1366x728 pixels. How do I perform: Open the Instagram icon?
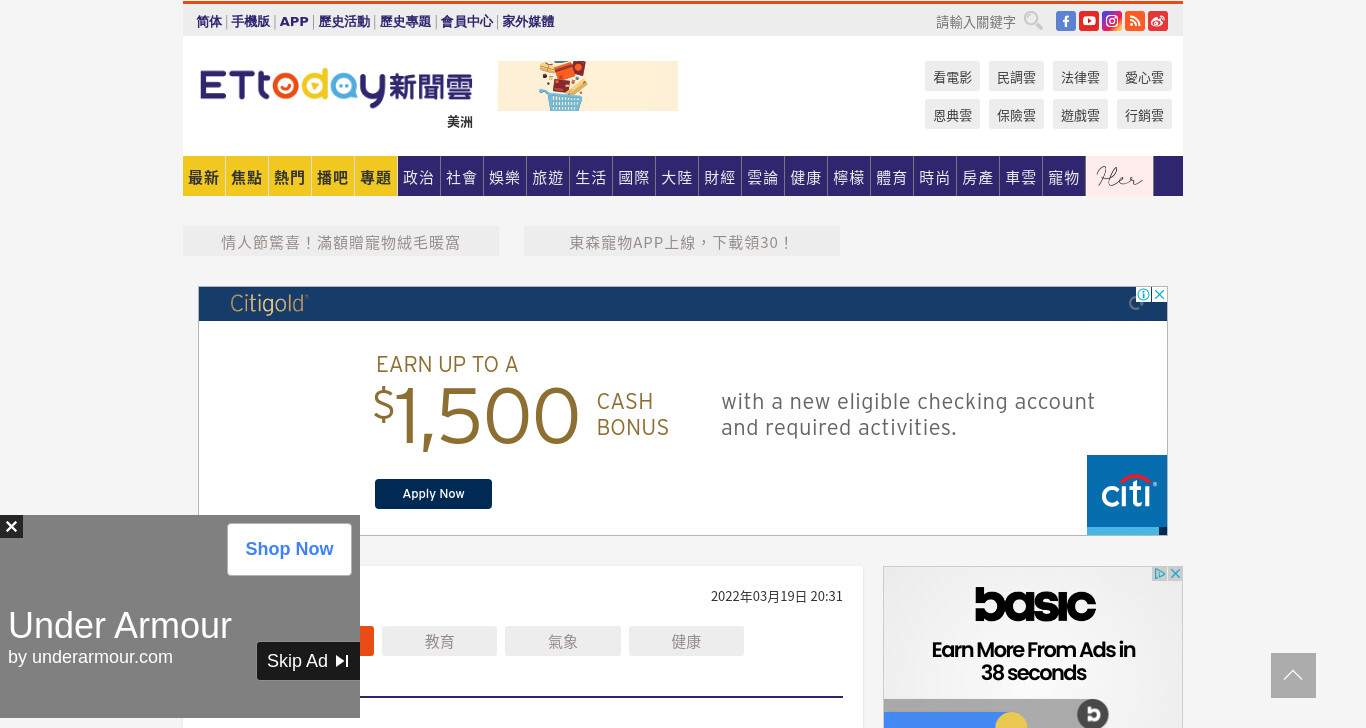point(1112,21)
